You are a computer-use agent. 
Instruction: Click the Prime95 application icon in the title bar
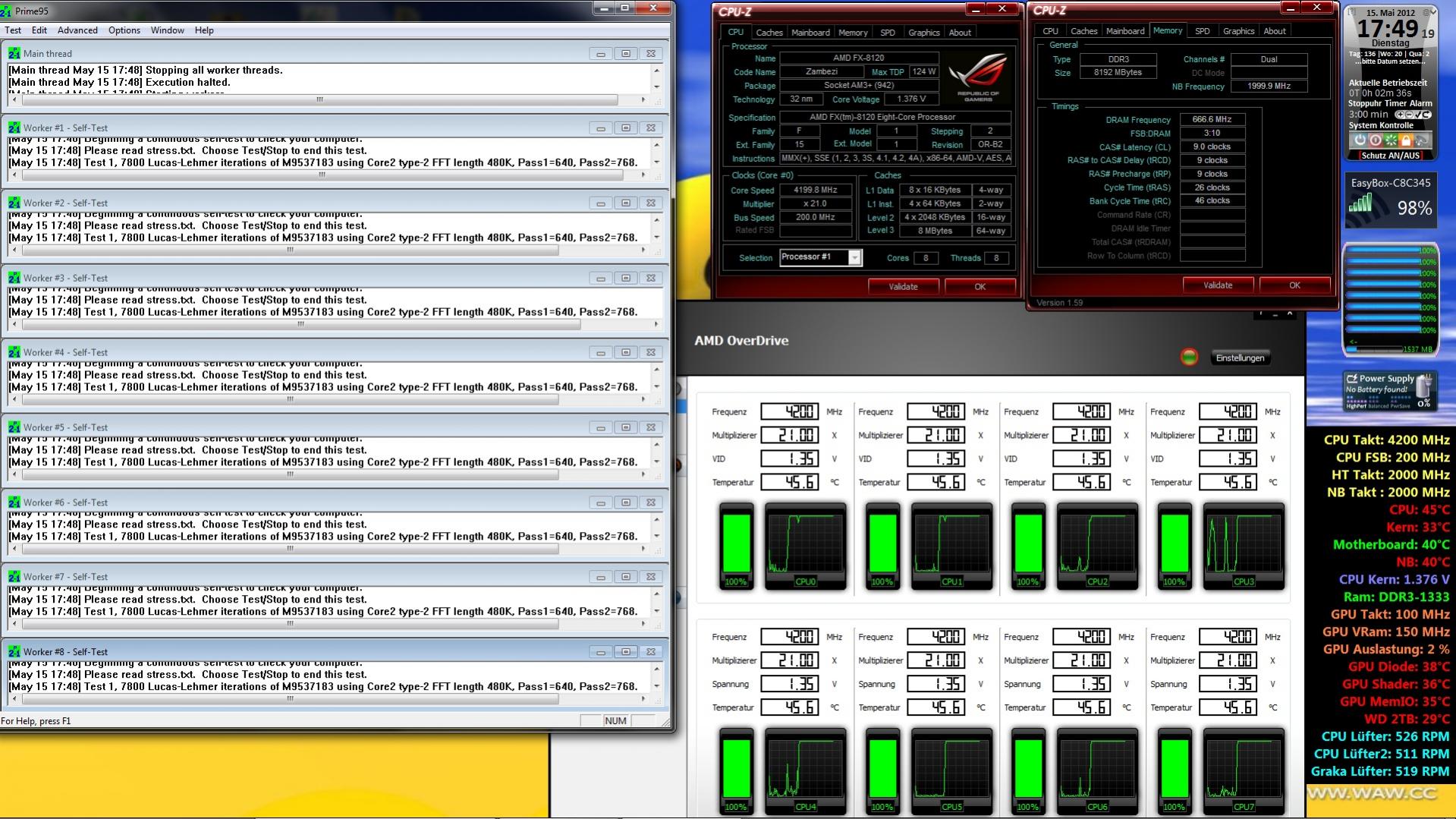6,11
